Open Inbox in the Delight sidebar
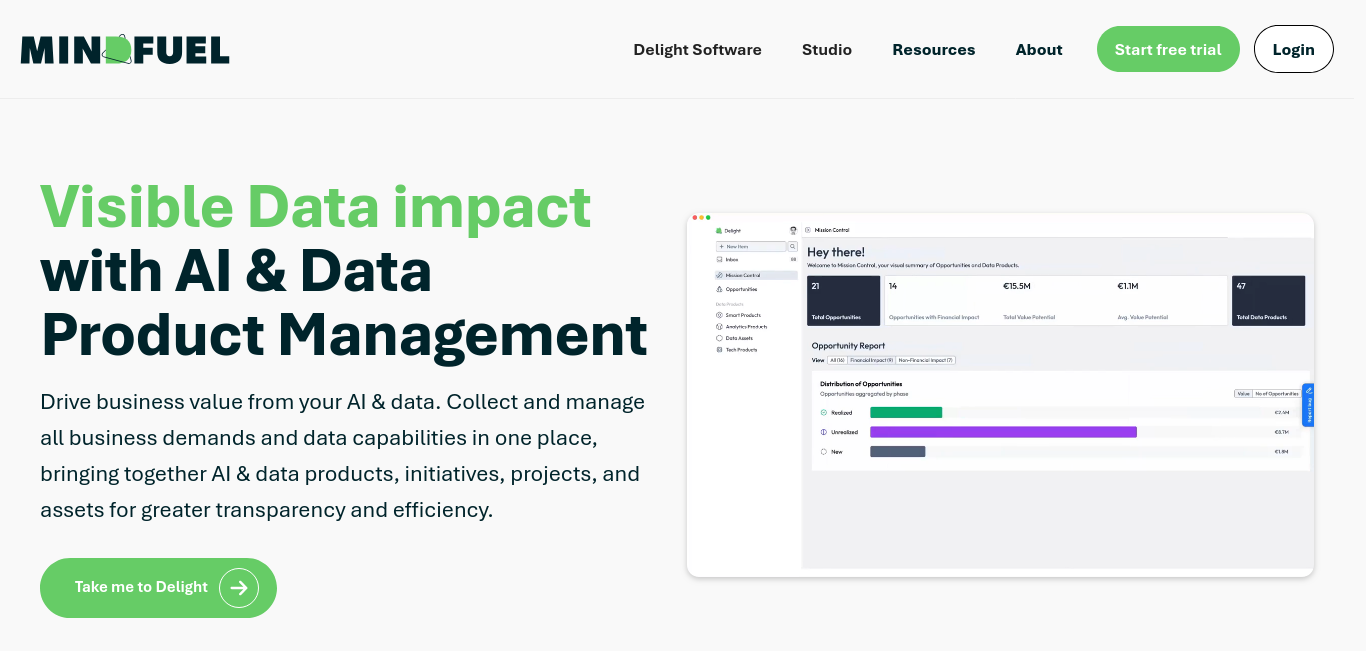This screenshot has height=651, width=1366. point(756,260)
